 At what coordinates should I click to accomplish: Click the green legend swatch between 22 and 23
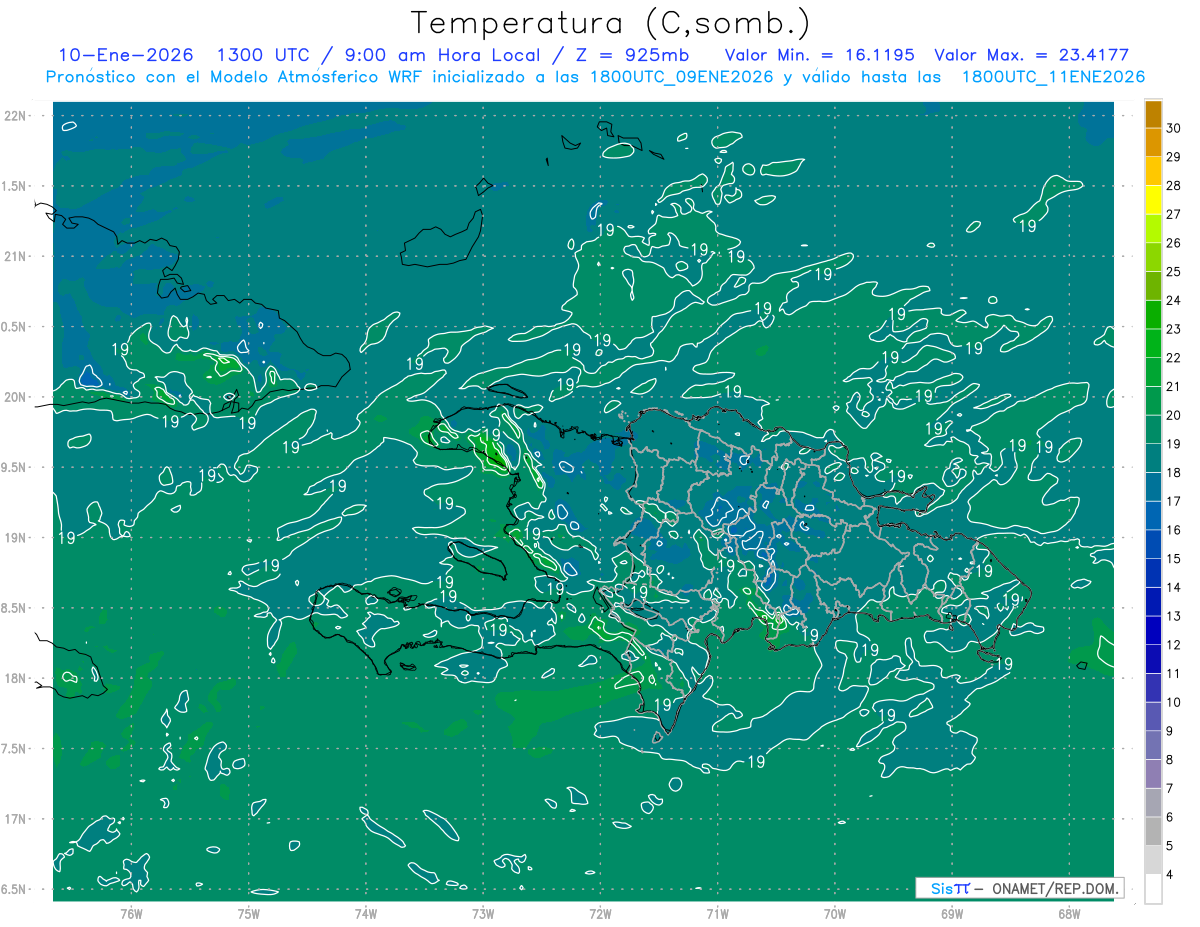pyautogui.click(x=1153, y=344)
